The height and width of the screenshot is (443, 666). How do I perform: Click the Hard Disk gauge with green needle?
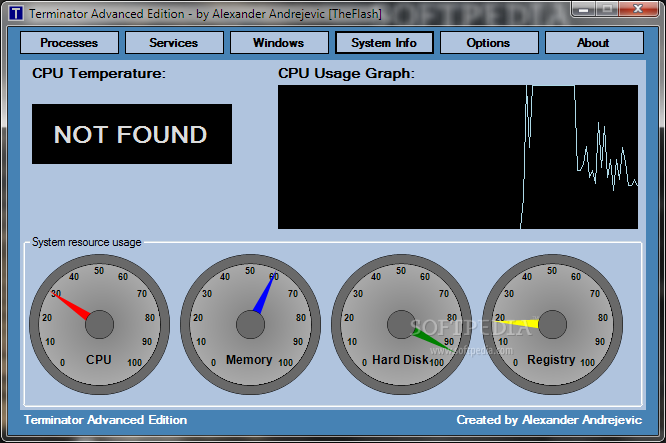click(x=401, y=324)
